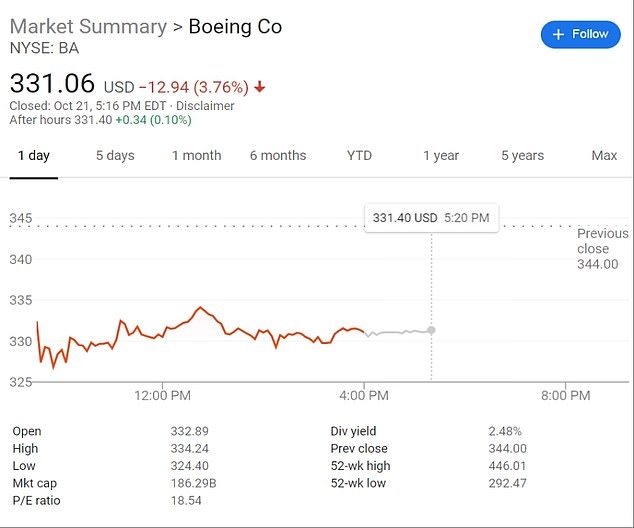Switch to the 5 days tab
Viewport: 634px width, 528px height.
pyautogui.click(x=115, y=156)
